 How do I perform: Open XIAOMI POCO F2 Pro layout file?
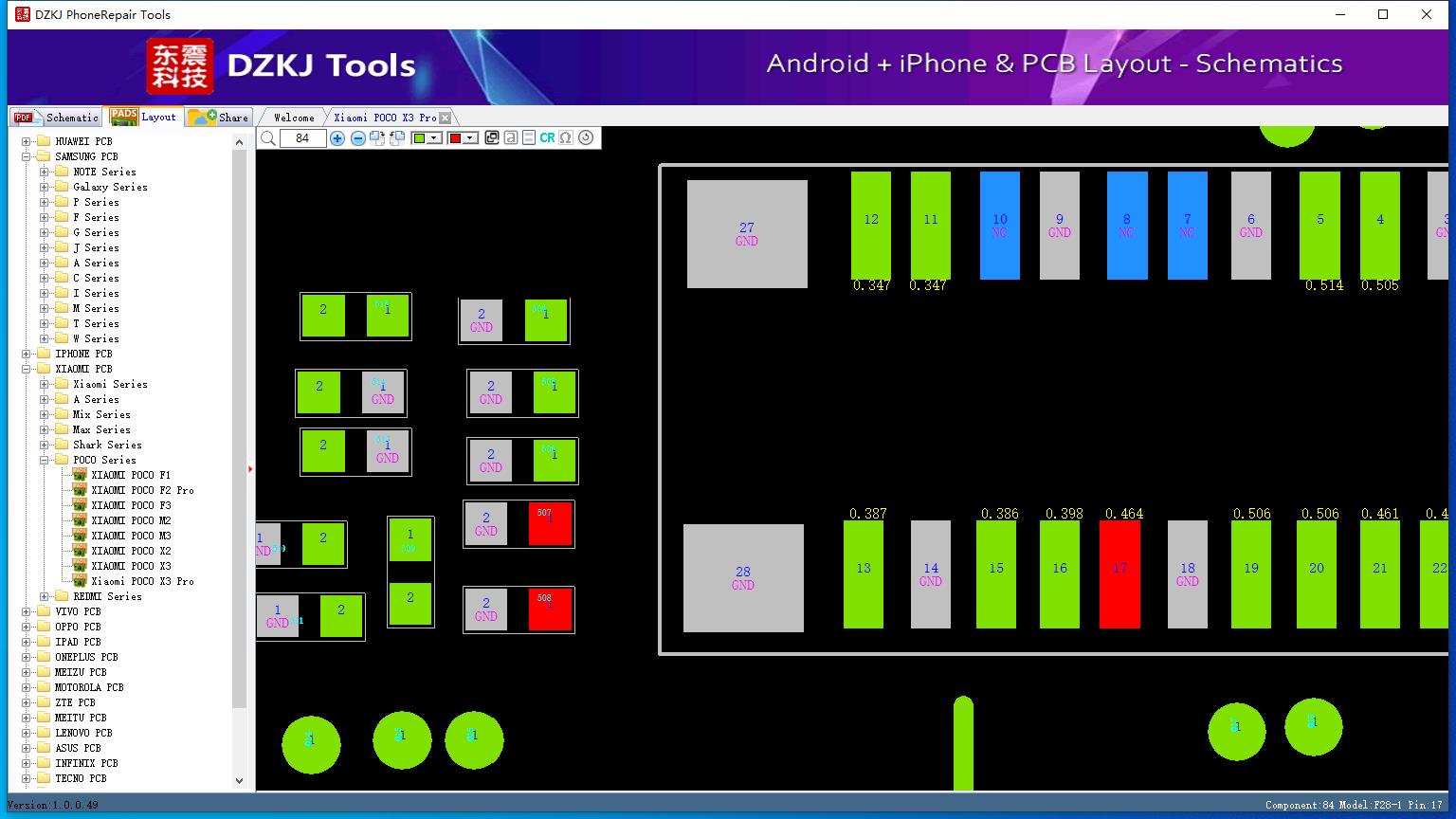pyautogui.click(x=142, y=490)
